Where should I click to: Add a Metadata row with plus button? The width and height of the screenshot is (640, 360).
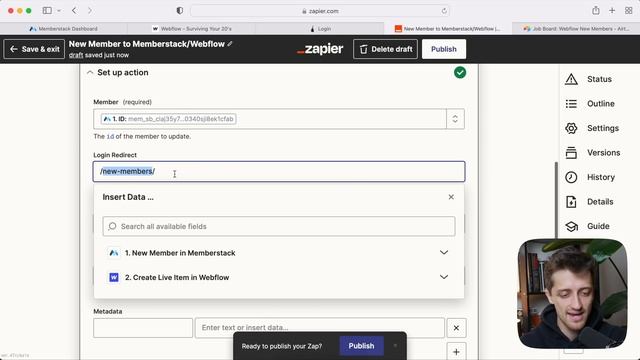[456, 352]
